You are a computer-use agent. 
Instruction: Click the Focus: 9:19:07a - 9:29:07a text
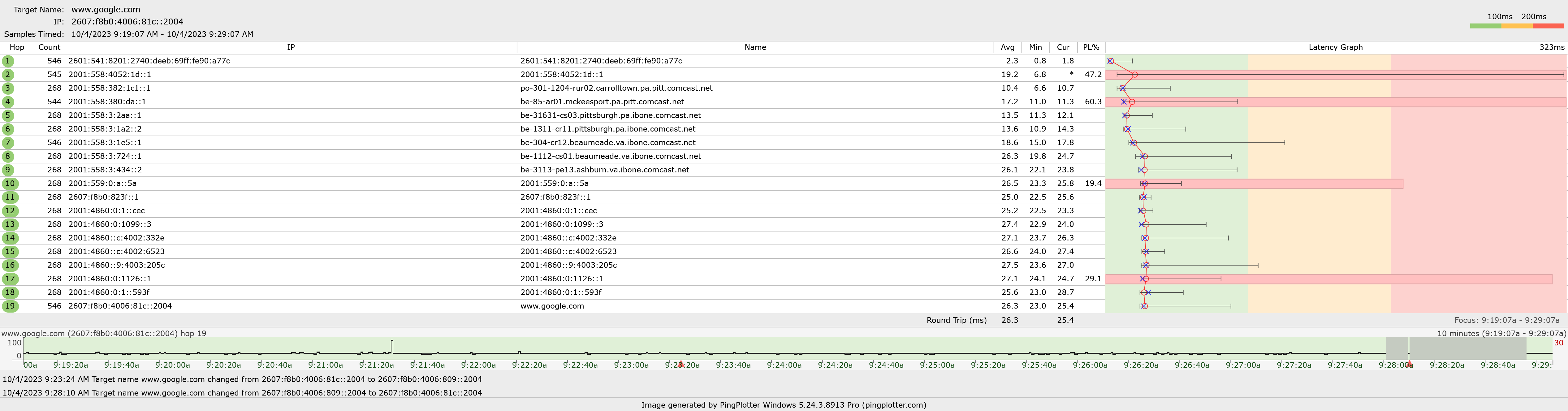pyautogui.click(x=1506, y=320)
